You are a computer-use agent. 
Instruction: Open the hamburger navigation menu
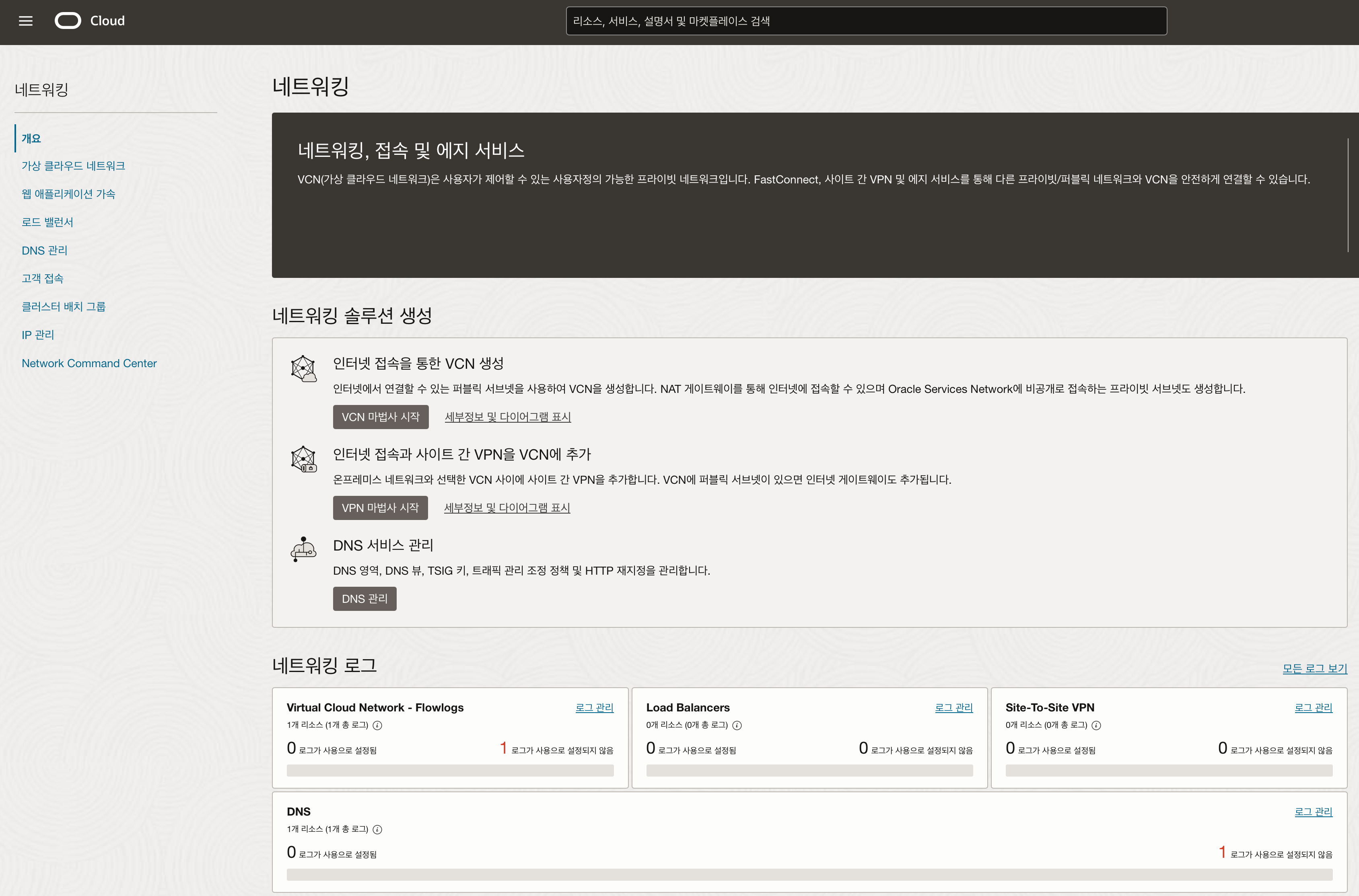tap(26, 21)
